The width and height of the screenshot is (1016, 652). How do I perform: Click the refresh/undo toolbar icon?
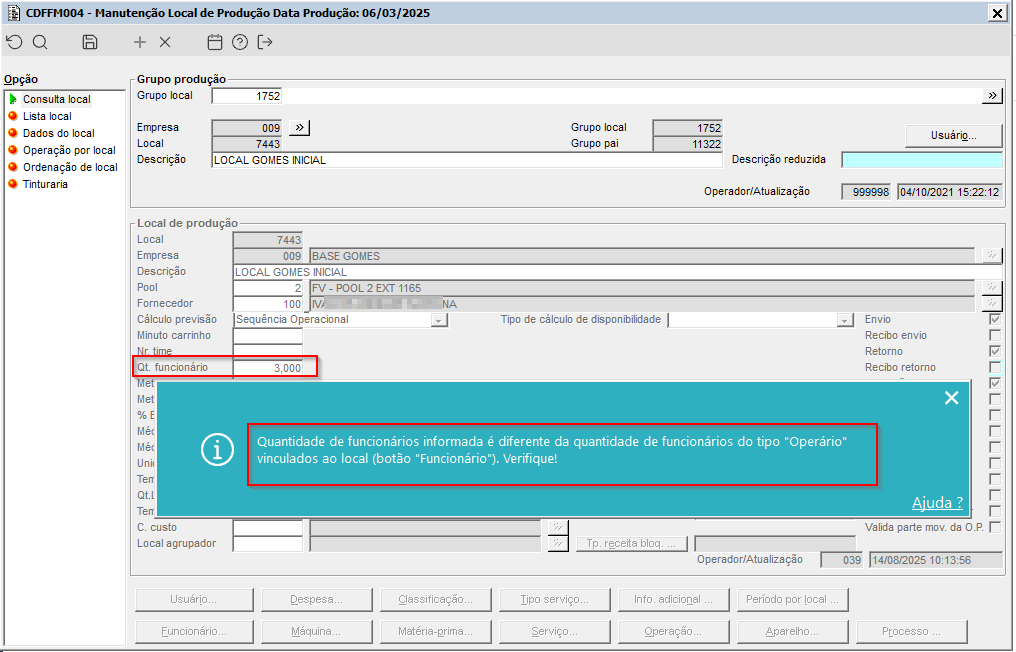click(14, 42)
